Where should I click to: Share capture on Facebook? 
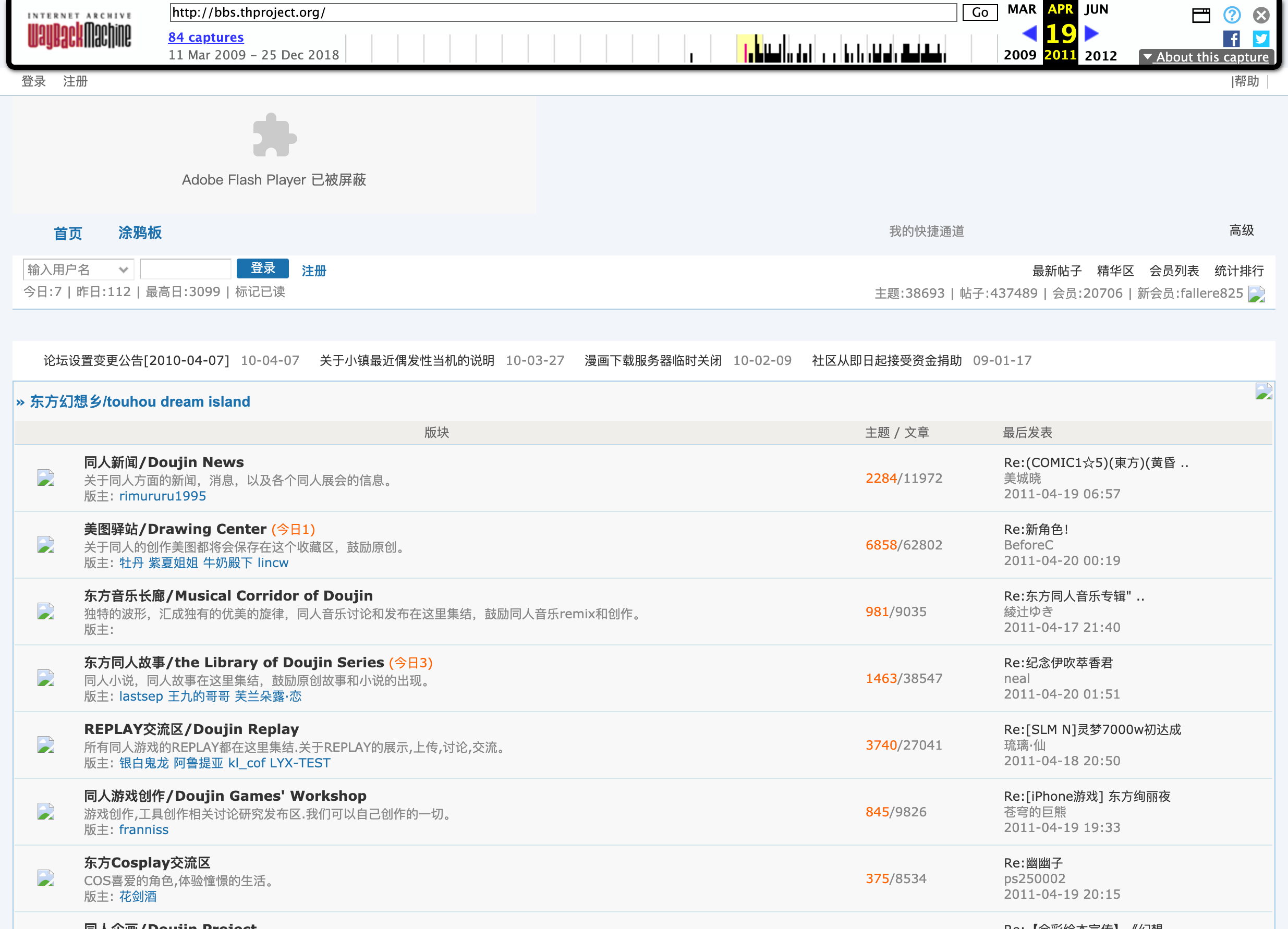1231,39
